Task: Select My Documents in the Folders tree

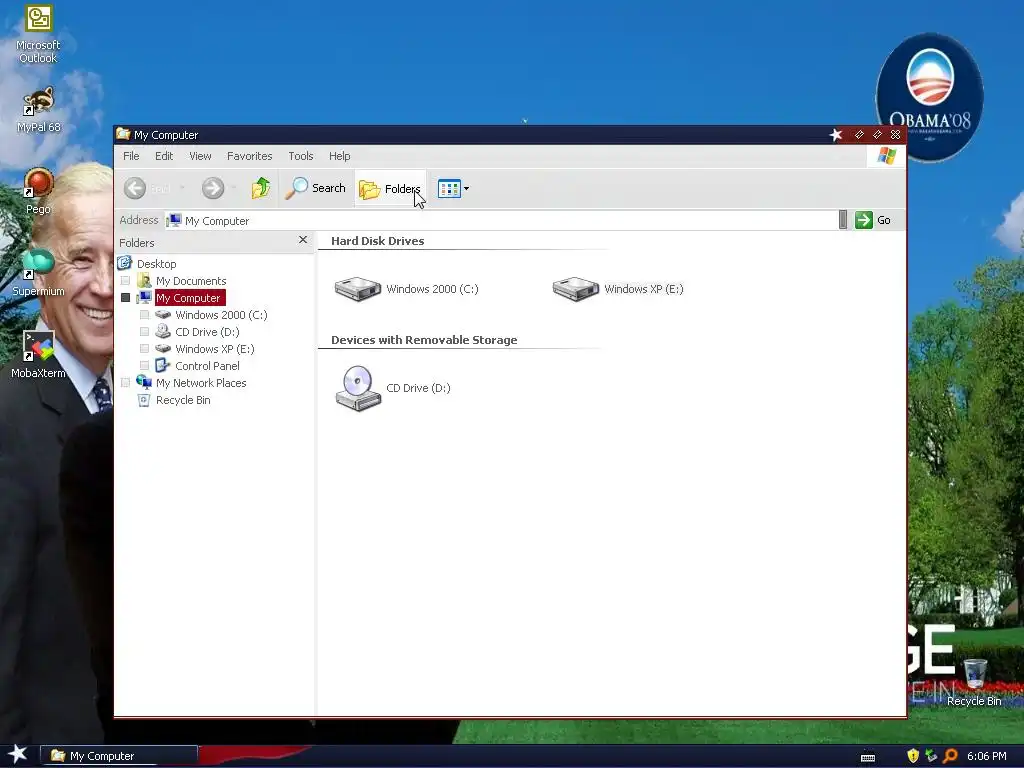Action: 191,281
